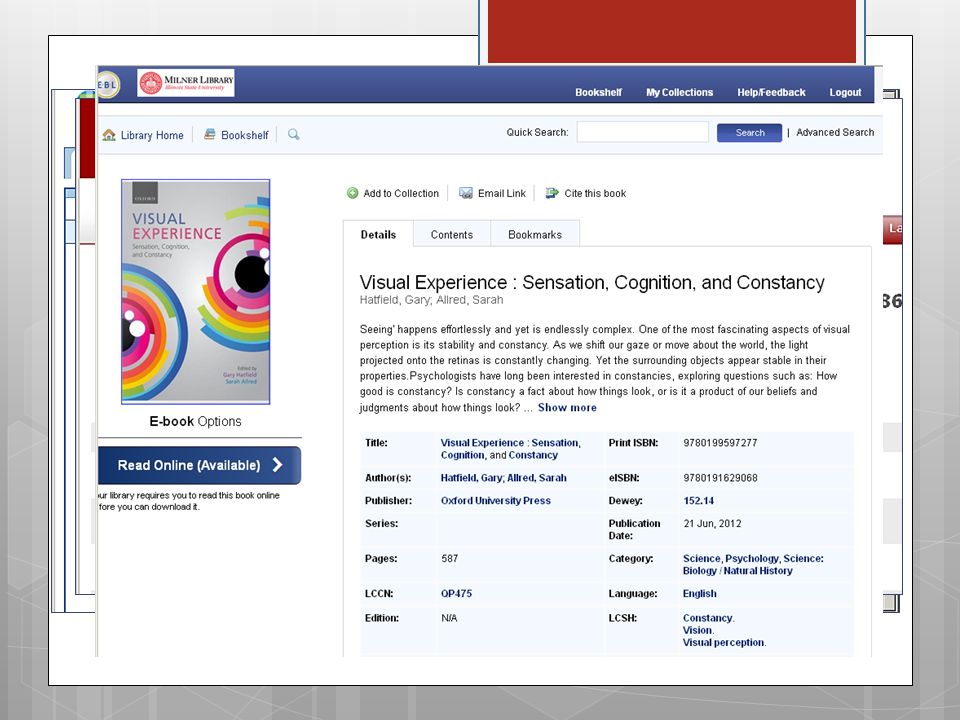Click the Cite this book text
This screenshot has width=960, height=720.
(x=595, y=193)
